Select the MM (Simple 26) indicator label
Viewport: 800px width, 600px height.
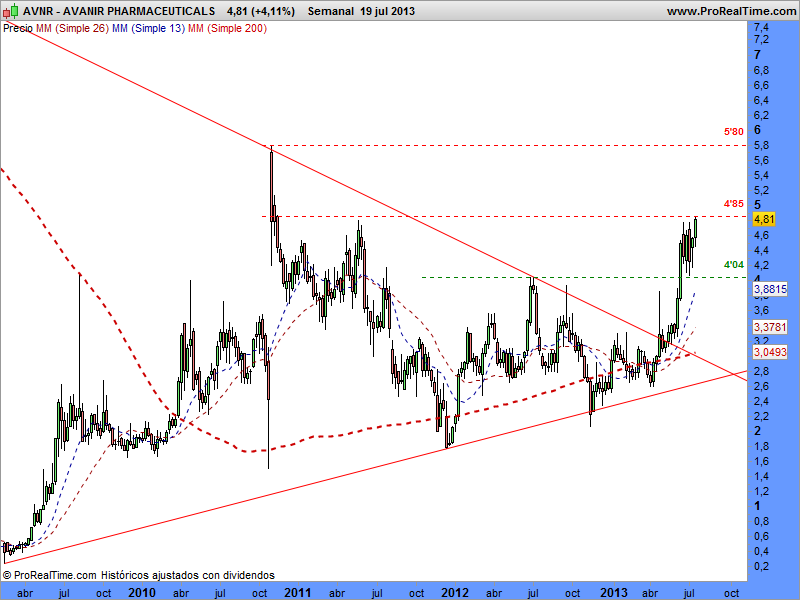pyautogui.click(x=72, y=29)
